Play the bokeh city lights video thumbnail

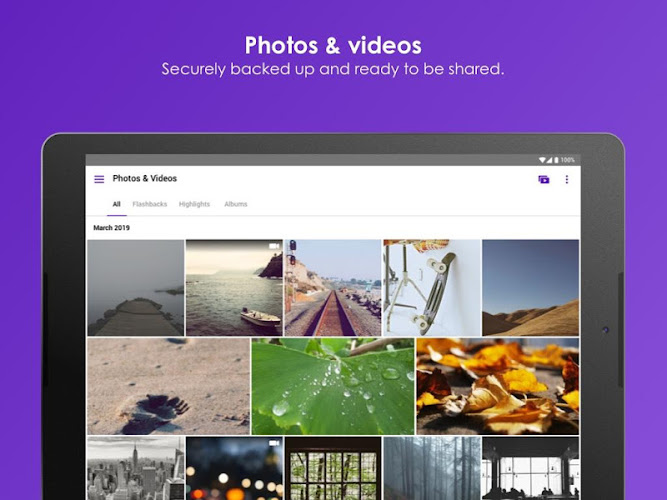pyautogui.click(x=234, y=468)
